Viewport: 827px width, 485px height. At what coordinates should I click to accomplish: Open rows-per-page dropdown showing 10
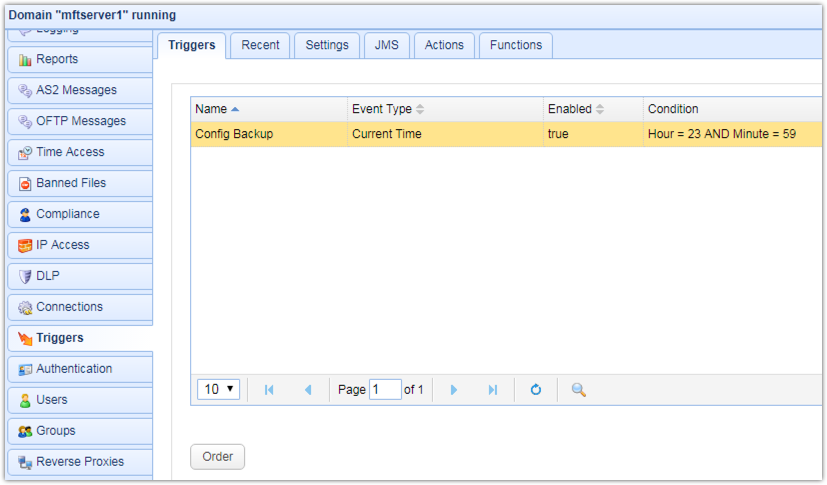218,389
